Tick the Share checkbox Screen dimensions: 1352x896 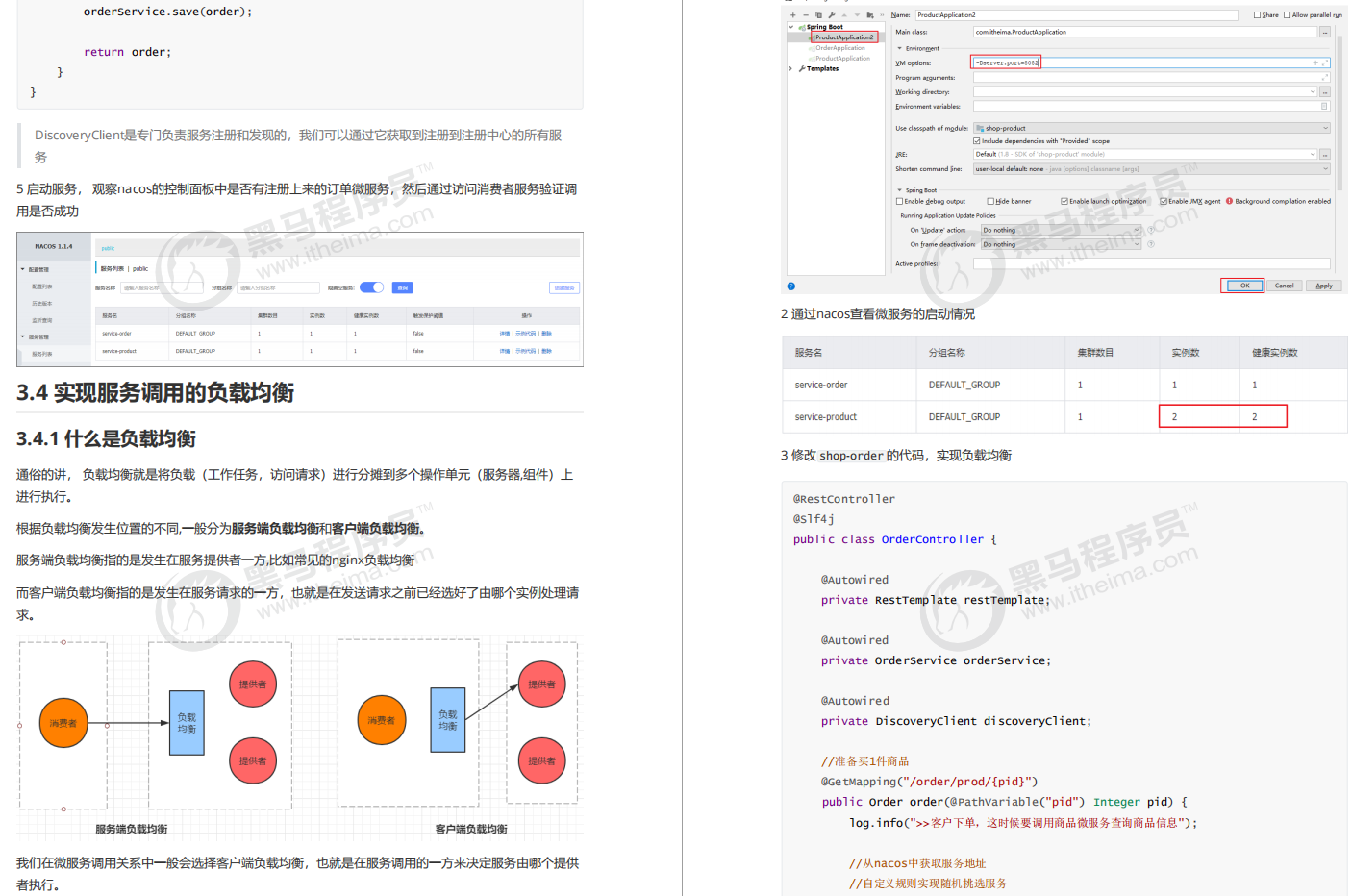tap(1257, 14)
